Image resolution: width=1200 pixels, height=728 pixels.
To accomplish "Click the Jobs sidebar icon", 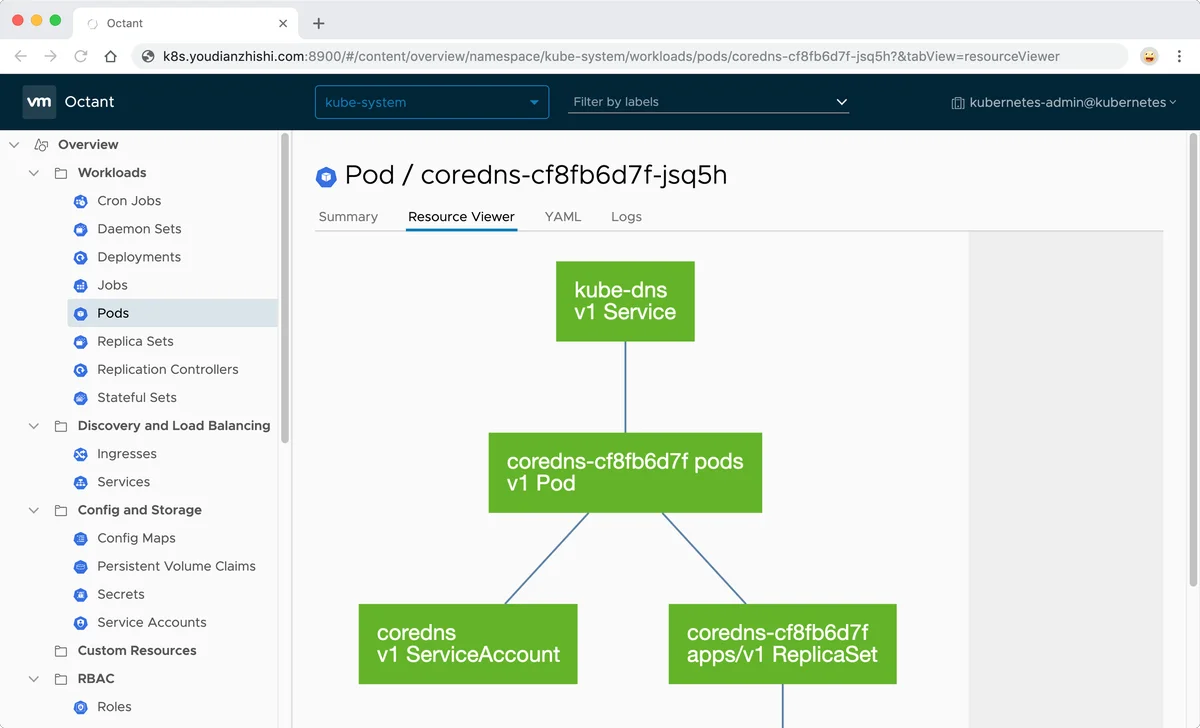I will 81,285.
